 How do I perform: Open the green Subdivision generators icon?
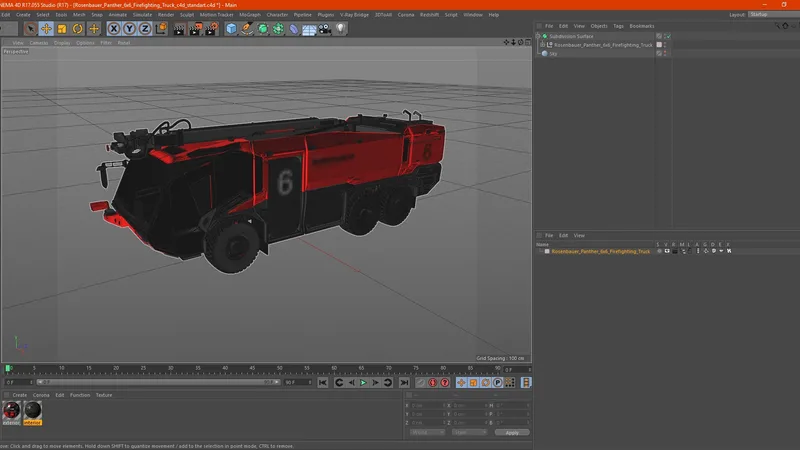263,29
